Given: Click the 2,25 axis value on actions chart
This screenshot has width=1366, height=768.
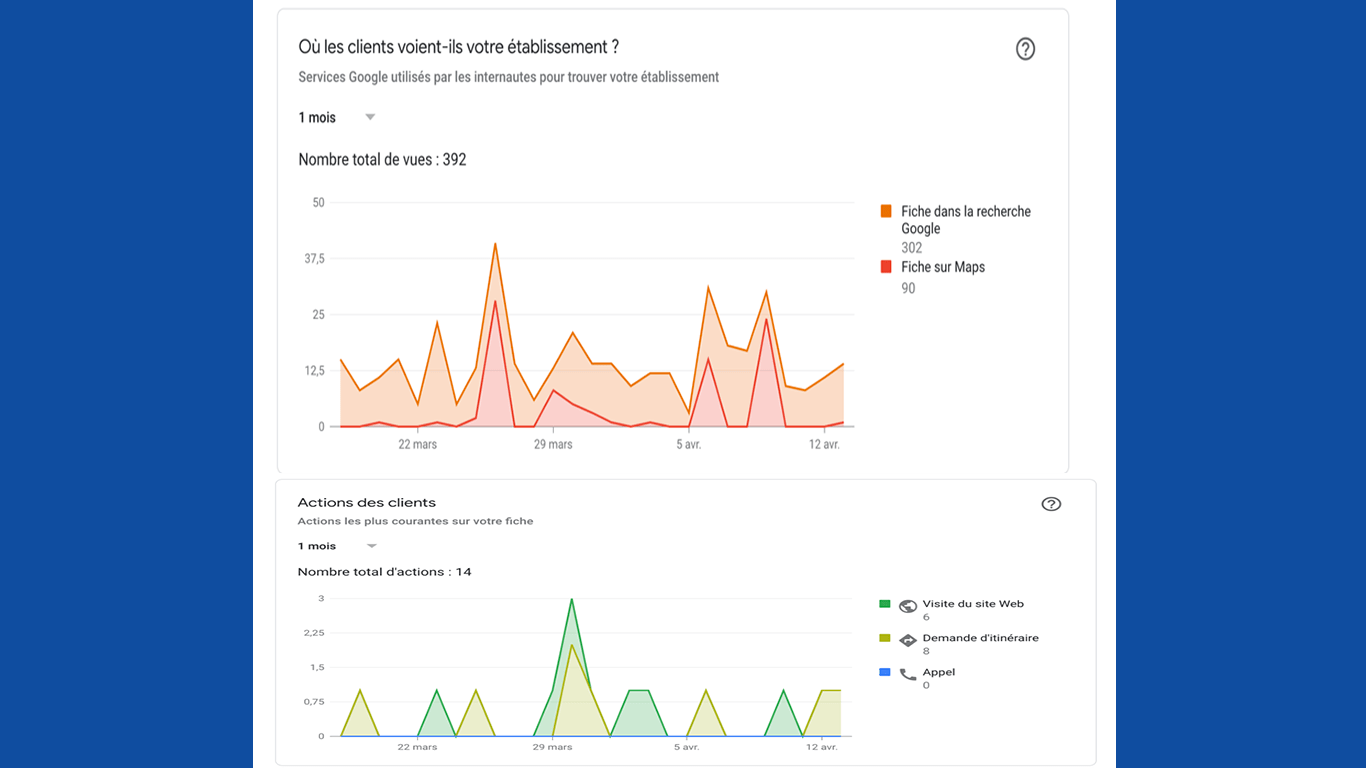Looking at the screenshot, I should click(x=314, y=633).
